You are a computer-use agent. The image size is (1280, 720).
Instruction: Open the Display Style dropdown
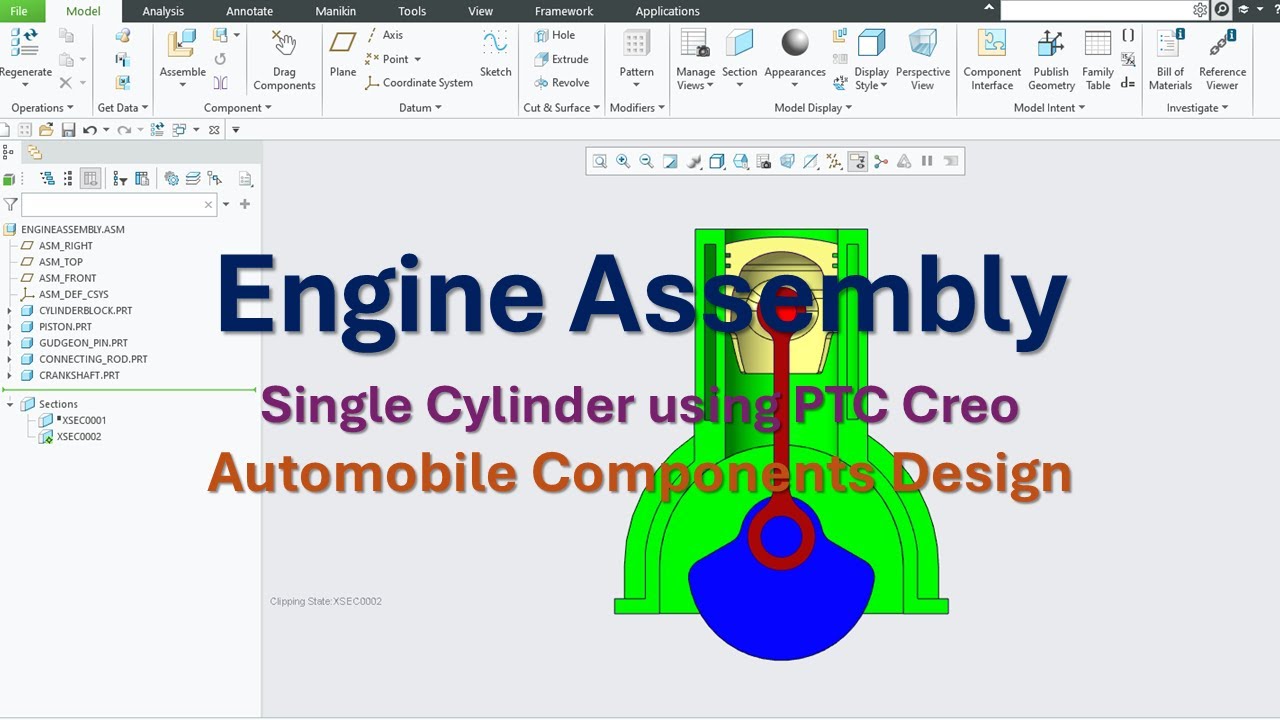coord(885,86)
